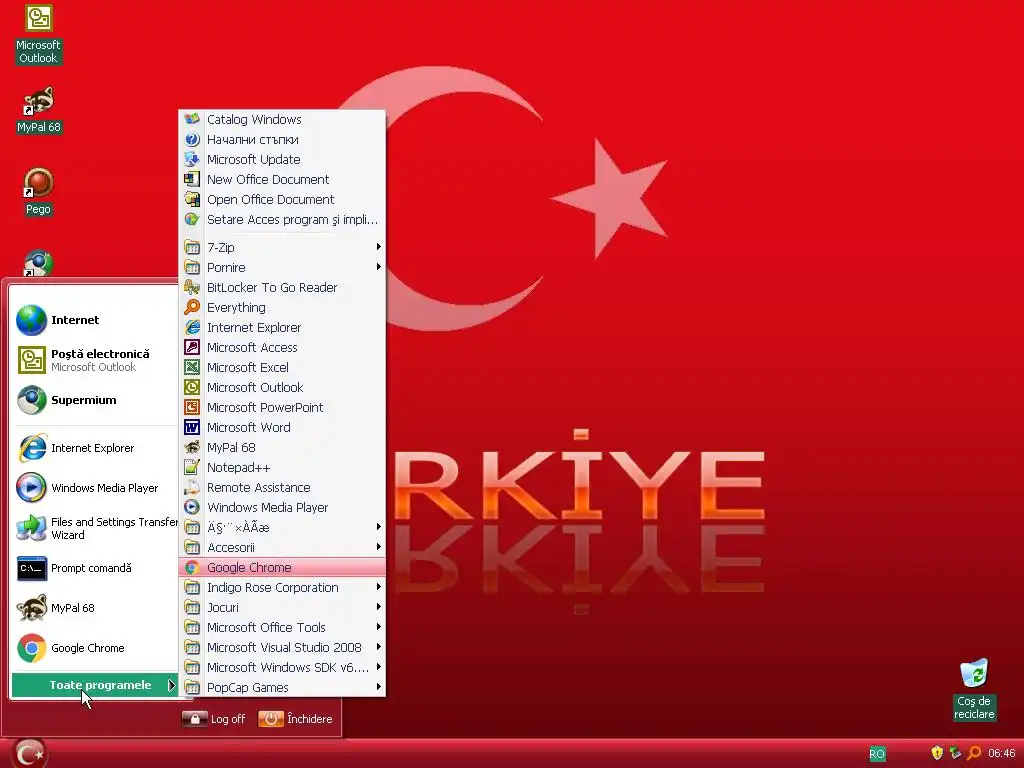Click the Internet globe icon in Start menu
The image size is (1024, 768).
click(31, 320)
